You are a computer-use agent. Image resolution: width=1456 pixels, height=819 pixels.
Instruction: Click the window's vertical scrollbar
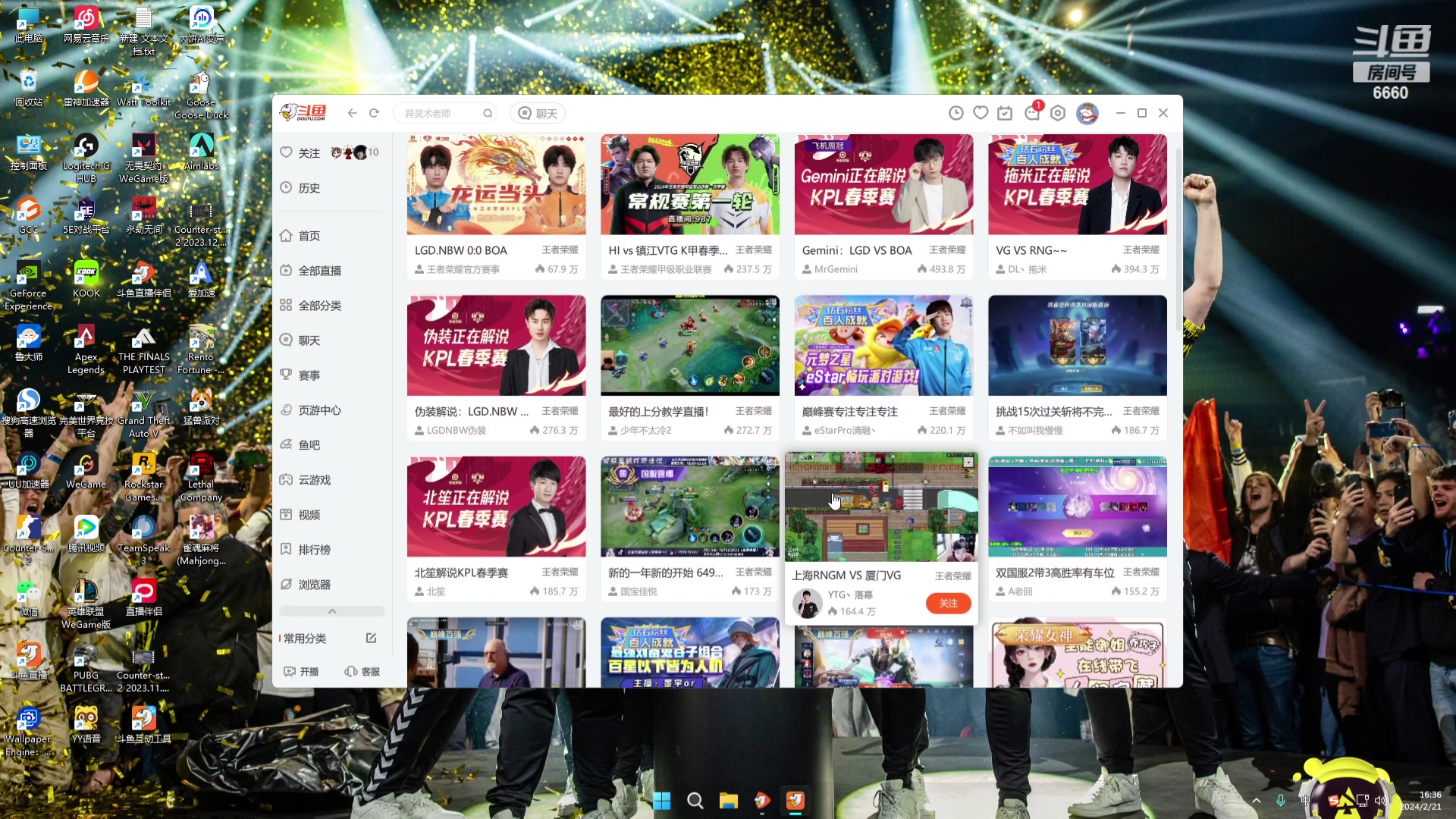tap(1178, 239)
